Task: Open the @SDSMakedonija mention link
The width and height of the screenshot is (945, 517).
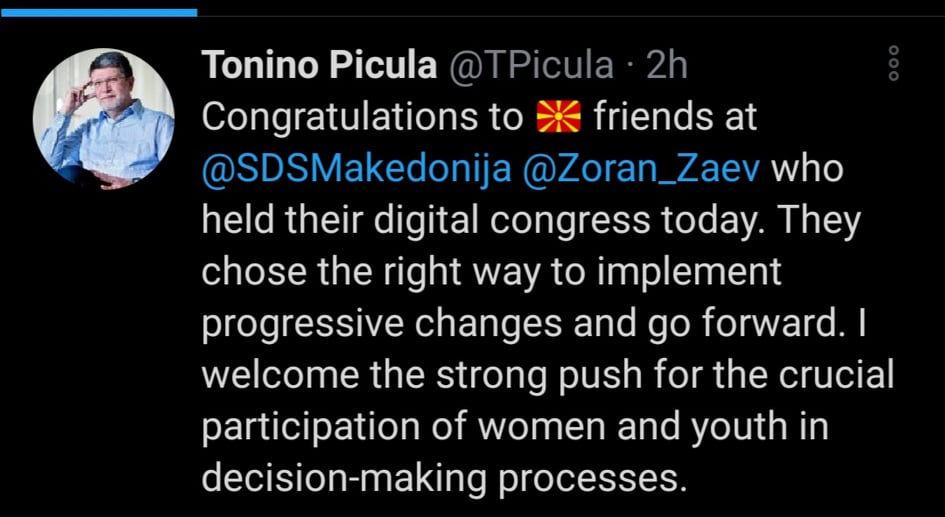Action: (x=356, y=170)
